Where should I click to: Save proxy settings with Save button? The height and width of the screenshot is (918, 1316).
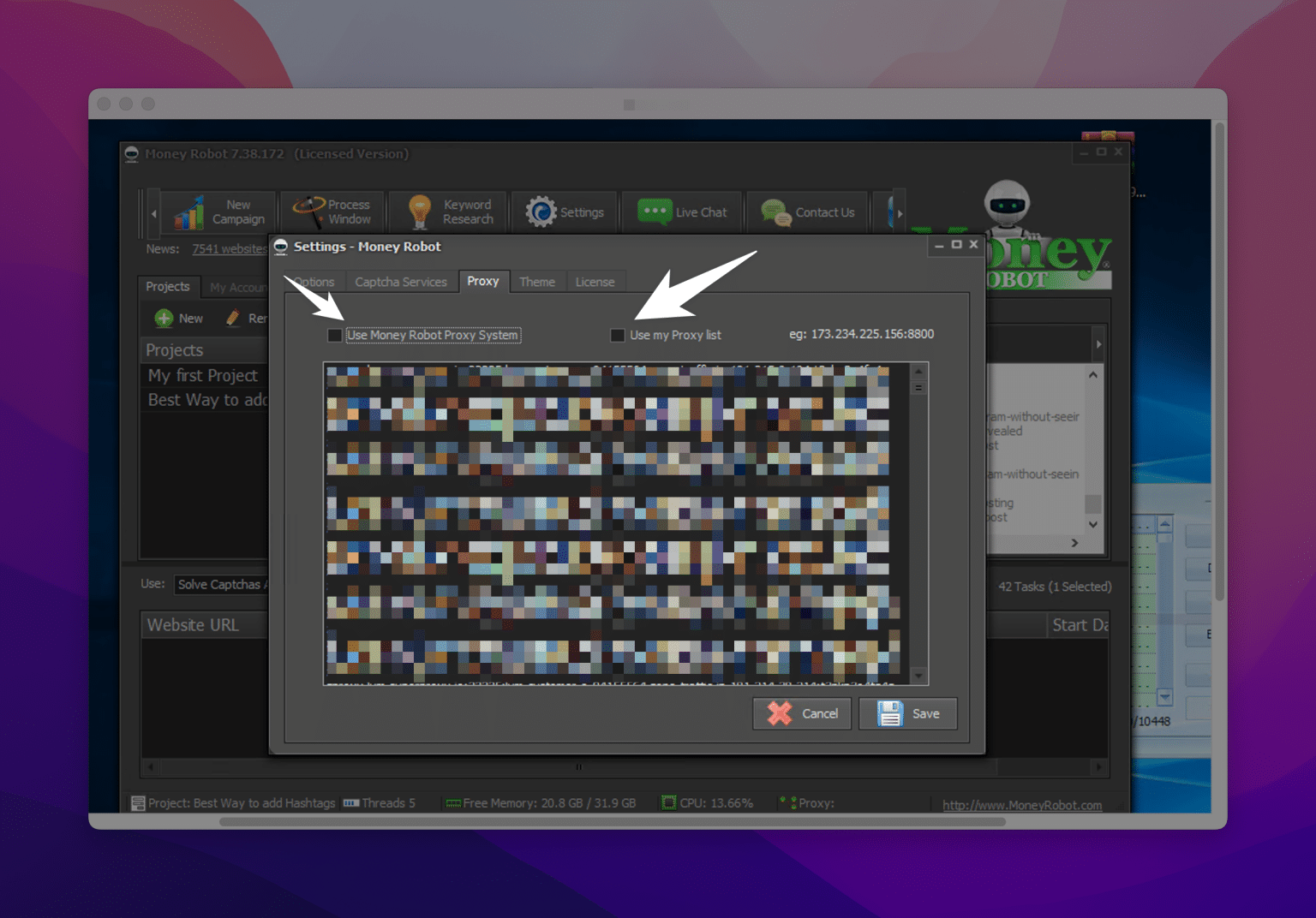tap(907, 713)
